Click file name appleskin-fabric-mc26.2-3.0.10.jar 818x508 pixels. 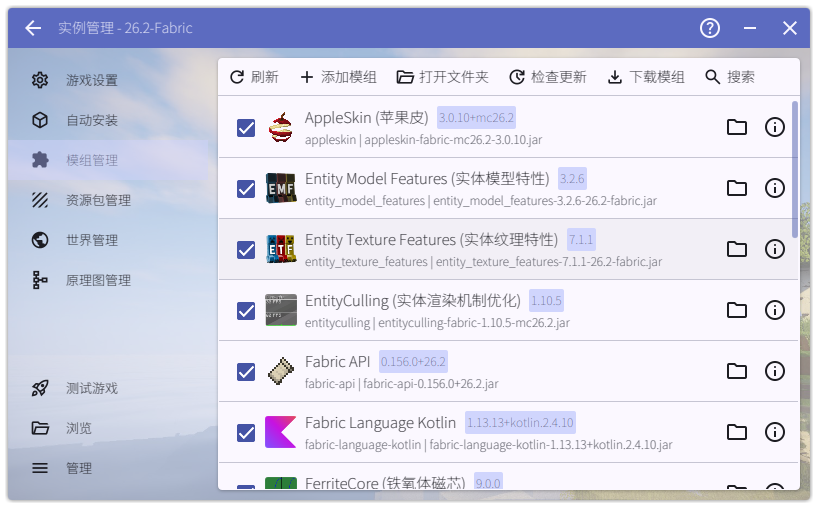coord(453,140)
